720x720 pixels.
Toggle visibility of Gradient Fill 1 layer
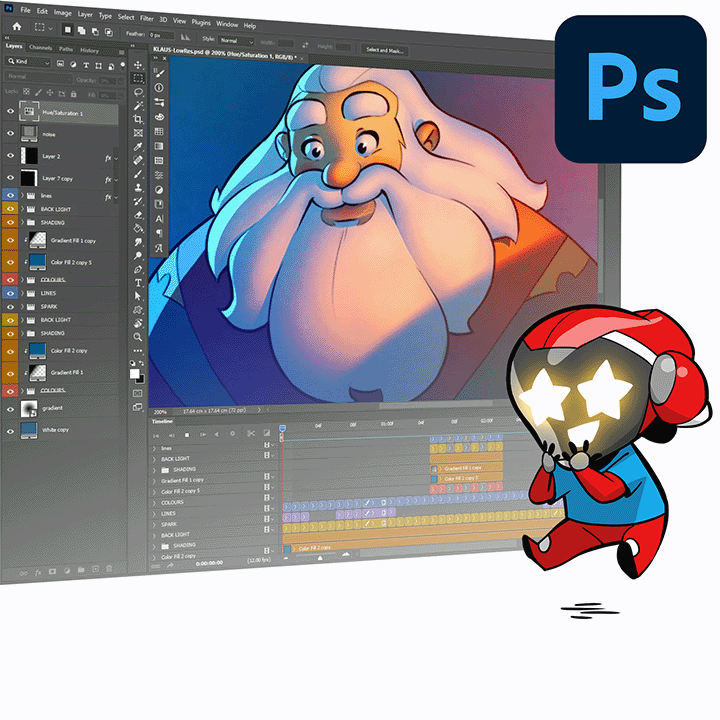[10, 373]
